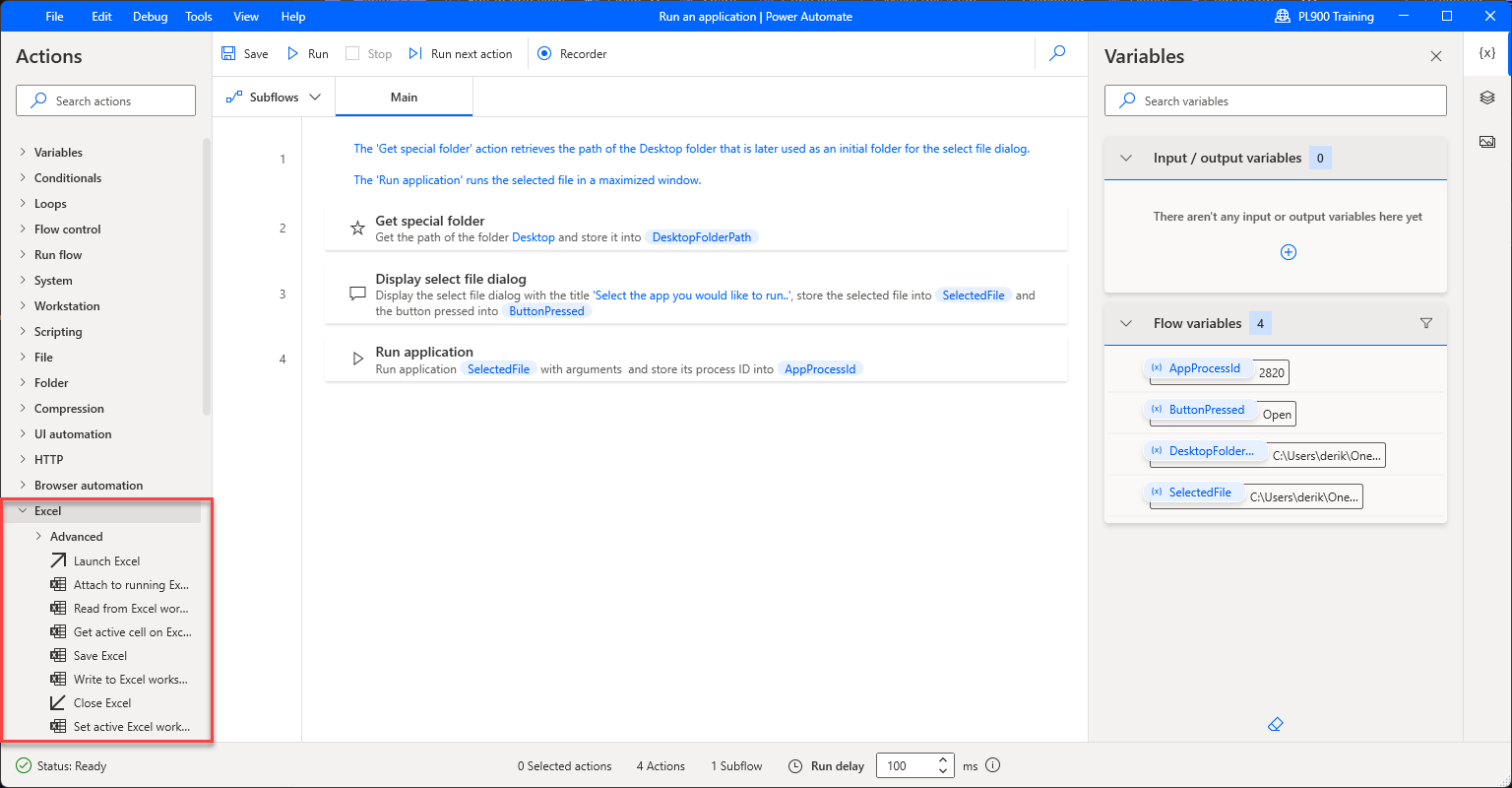Image resolution: width=1512 pixels, height=788 pixels.
Task: Open the File menu
Action: pos(54,17)
